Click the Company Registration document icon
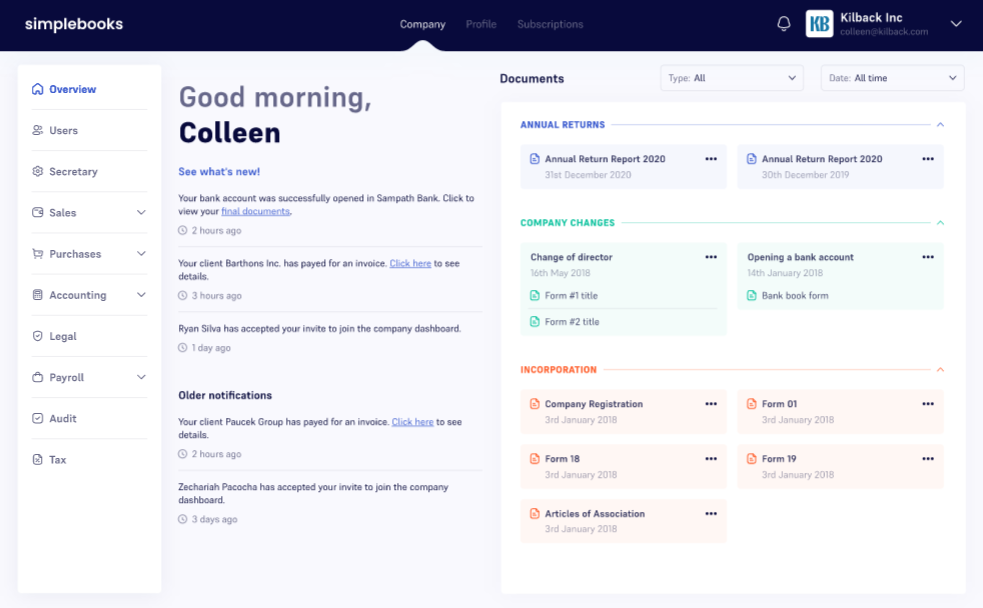 [535, 404]
